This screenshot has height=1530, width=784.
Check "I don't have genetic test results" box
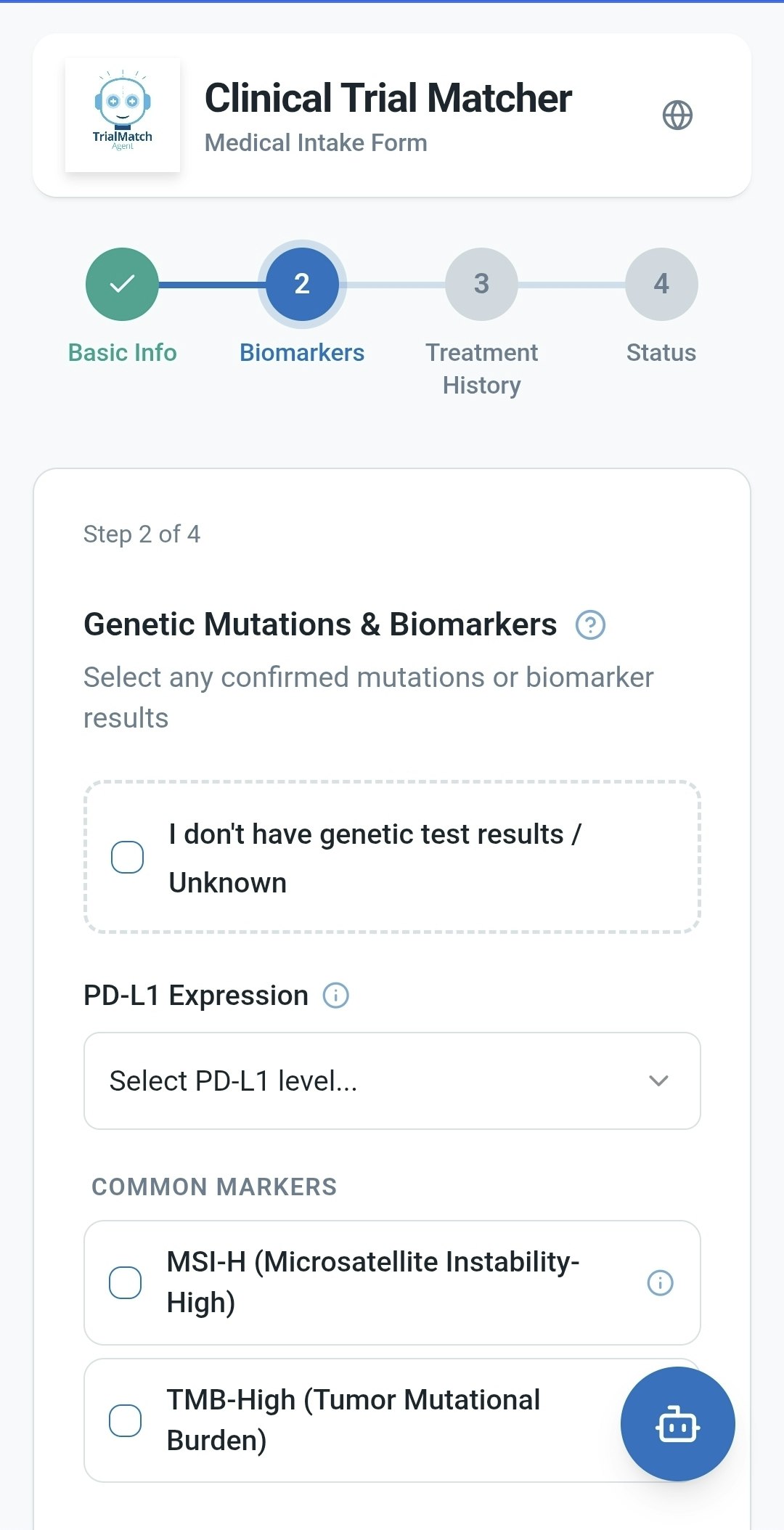pyautogui.click(x=128, y=858)
